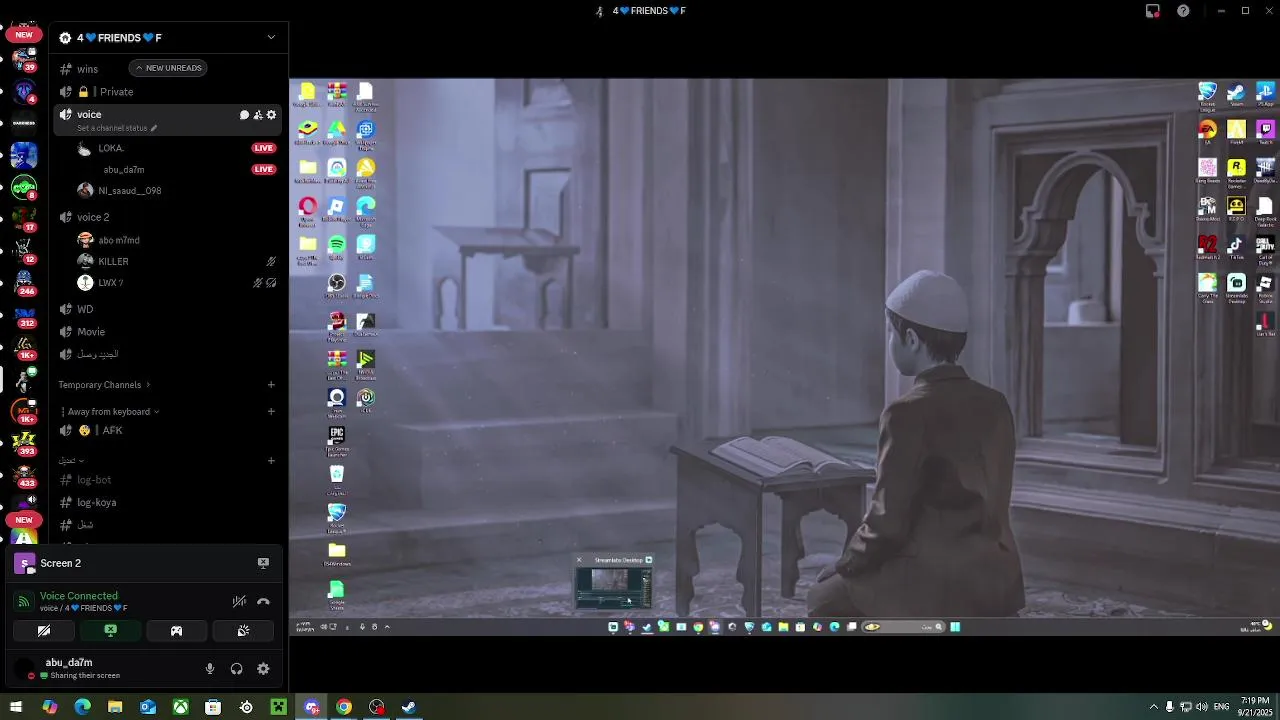Toggle camera on in voice panel
Viewport: 1280px width, 720px height.
(44, 631)
